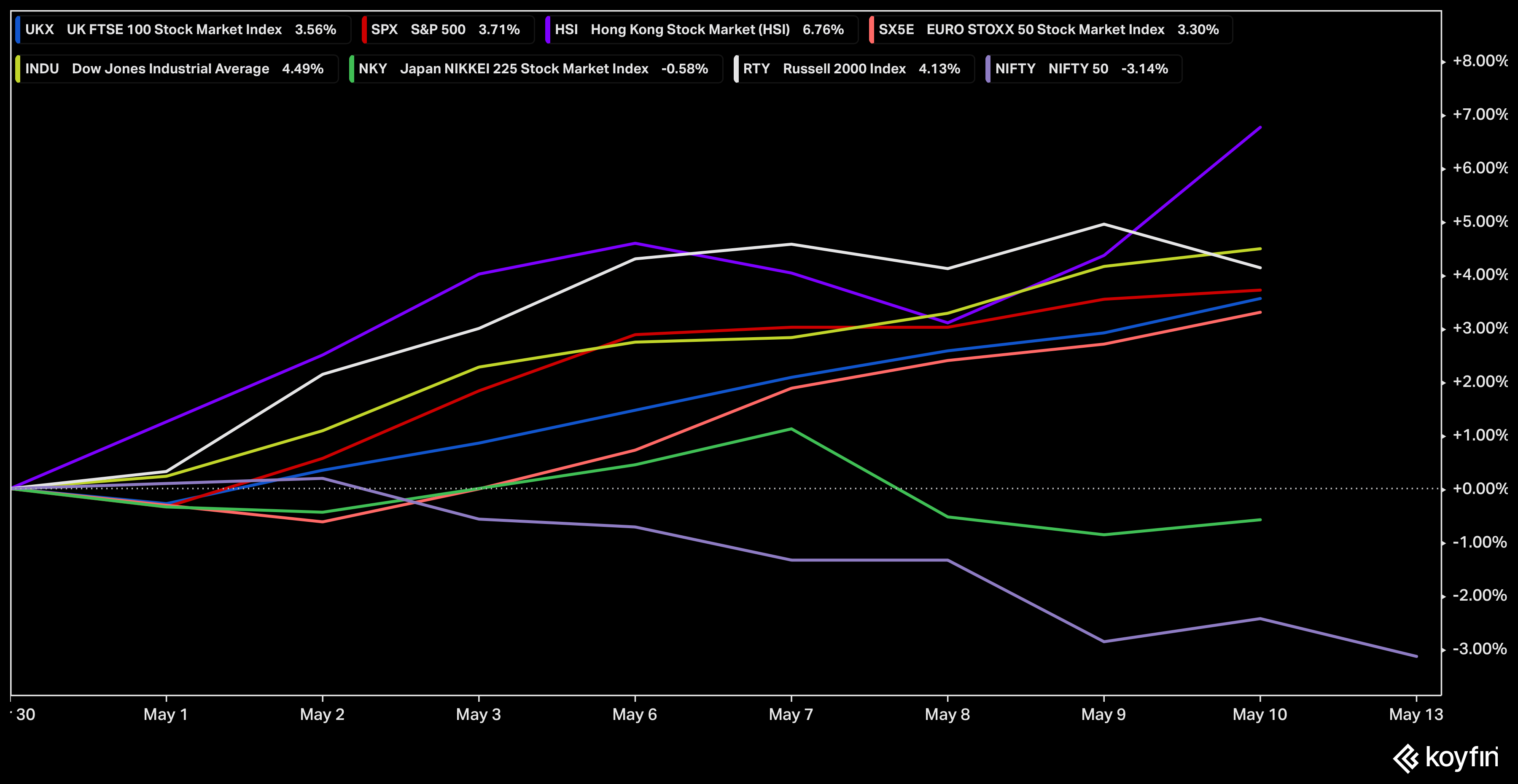Viewport: 1518px width, 784px height.
Task: Select the UKX FTSE 100 legend chip
Action: (x=183, y=30)
